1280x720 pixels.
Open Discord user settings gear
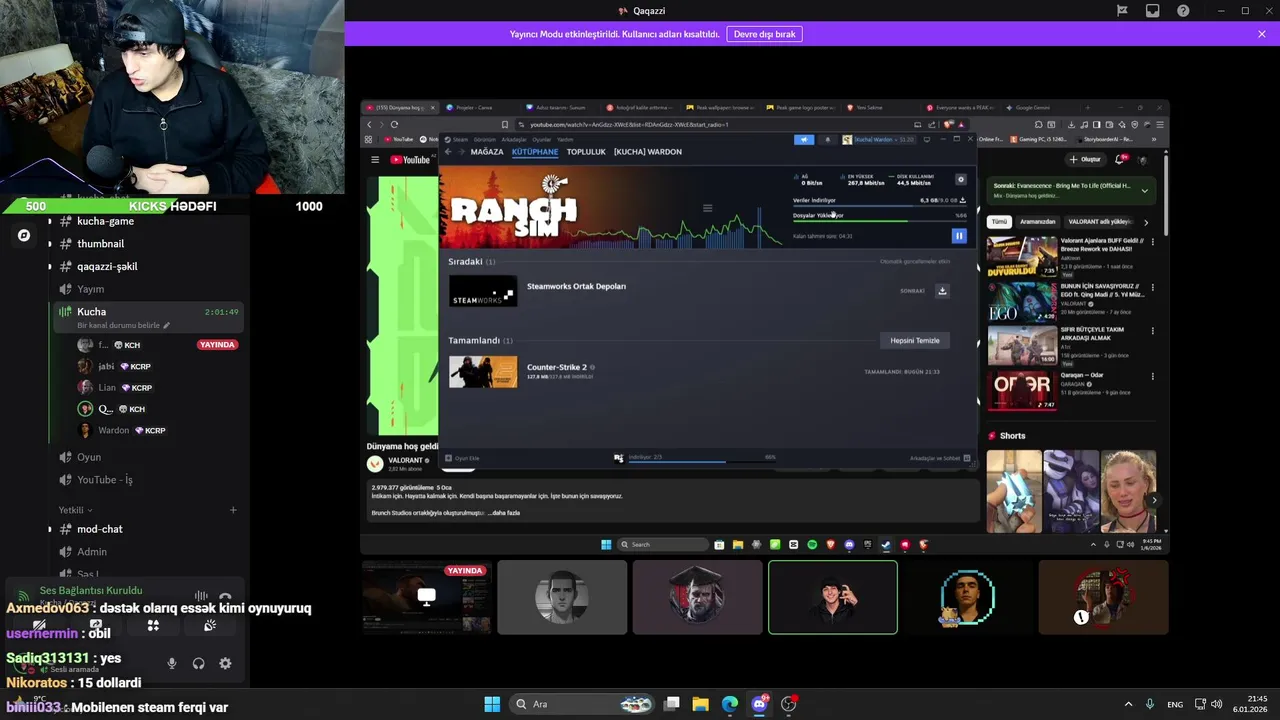point(225,663)
